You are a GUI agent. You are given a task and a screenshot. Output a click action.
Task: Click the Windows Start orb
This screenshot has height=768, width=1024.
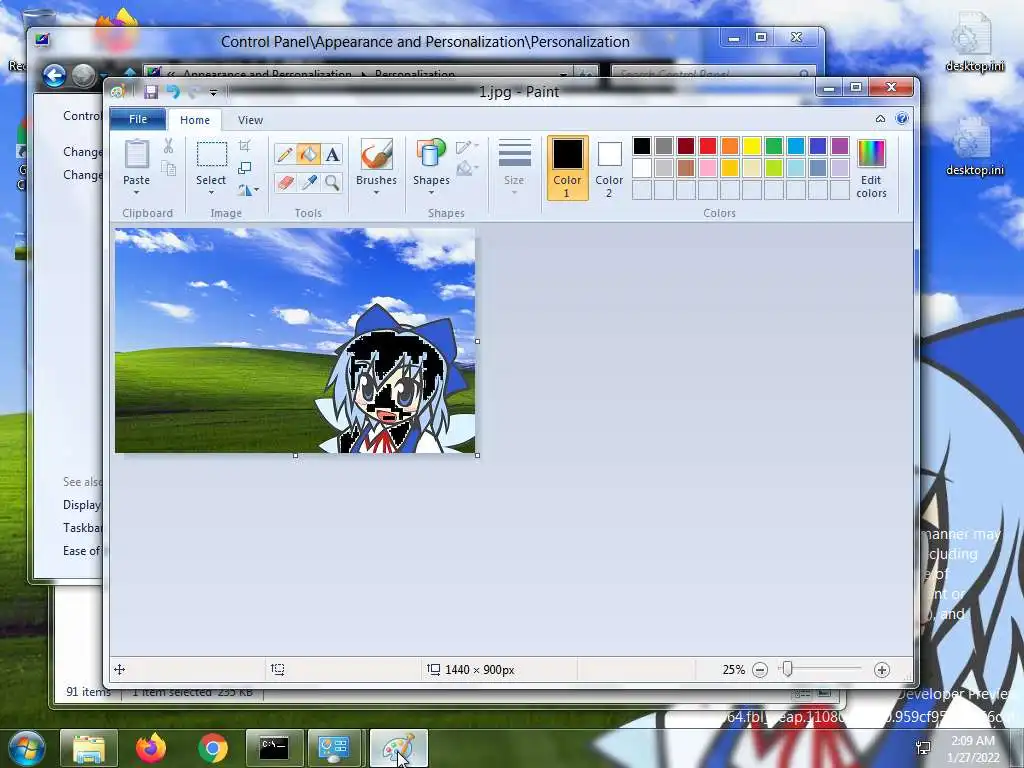point(26,748)
